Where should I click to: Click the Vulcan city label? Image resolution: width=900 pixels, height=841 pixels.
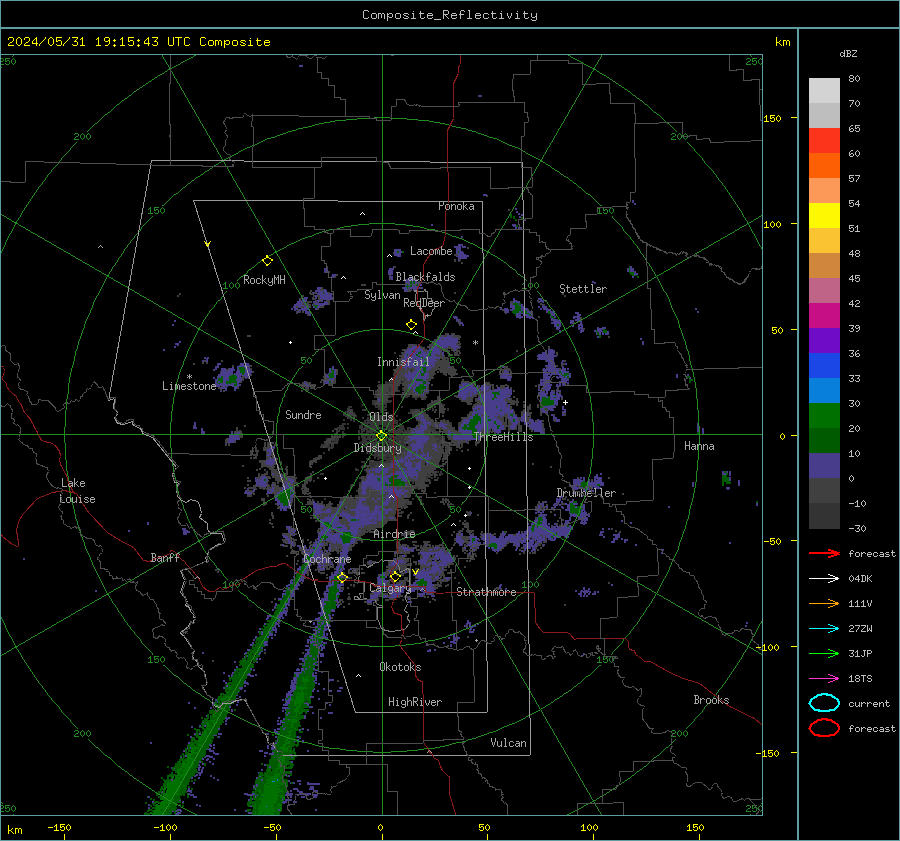coord(508,743)
